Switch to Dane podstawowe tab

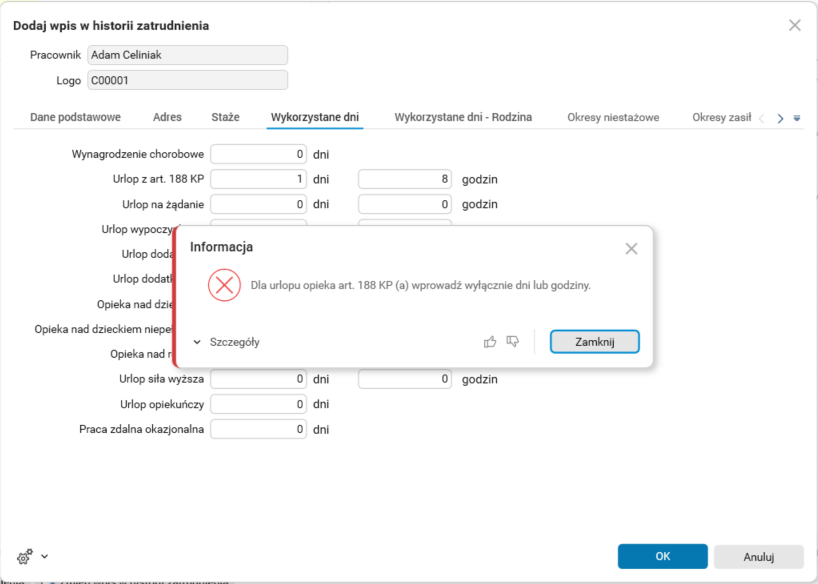75,117
